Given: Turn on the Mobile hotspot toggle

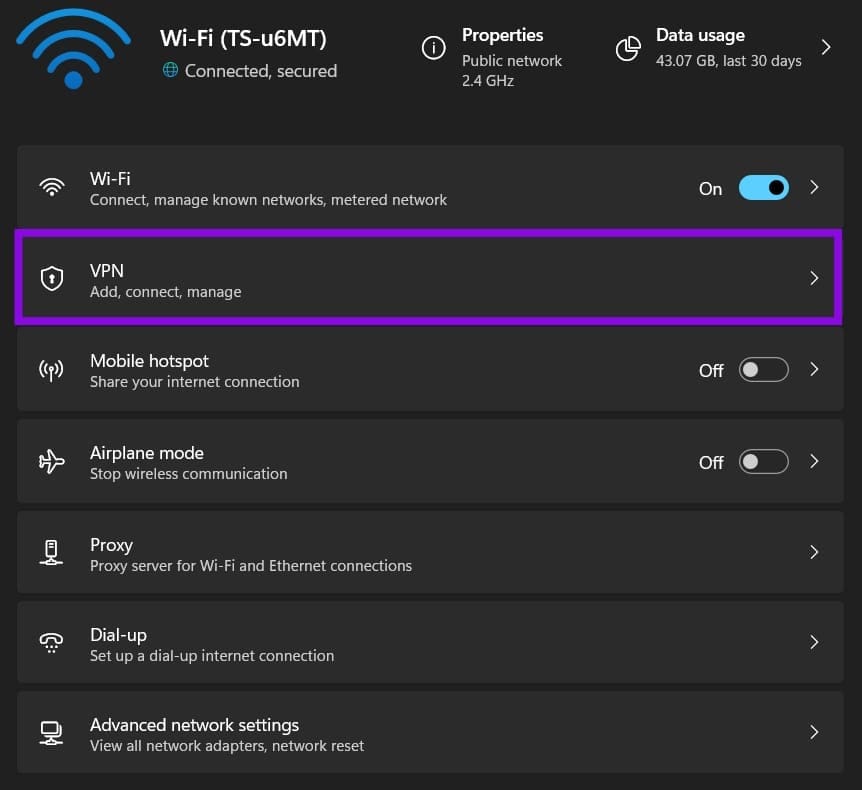Looking at the screenshot, I should pyautogui.click(x=764, y=370).
